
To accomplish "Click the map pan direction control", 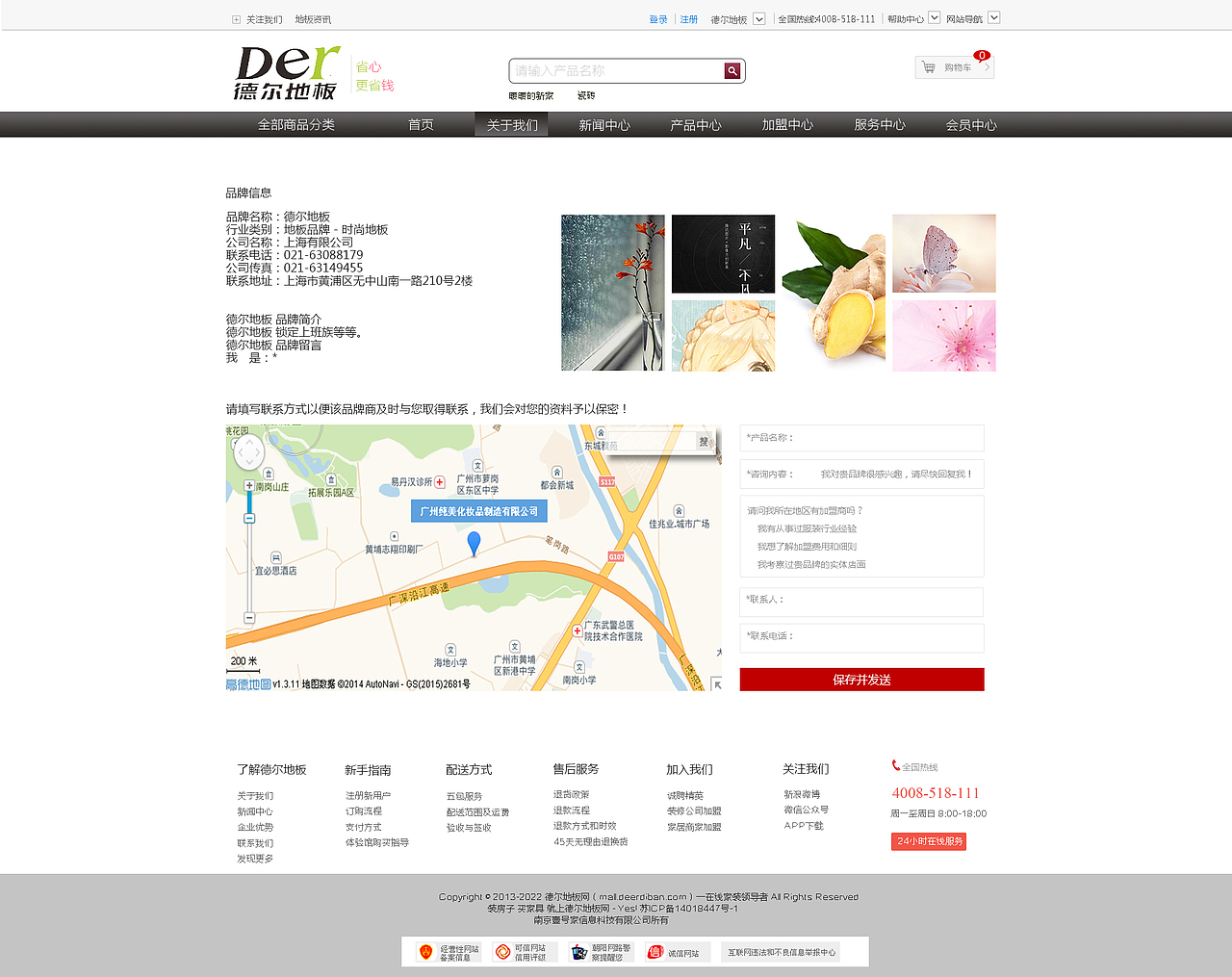I will [x=248, y=452].
